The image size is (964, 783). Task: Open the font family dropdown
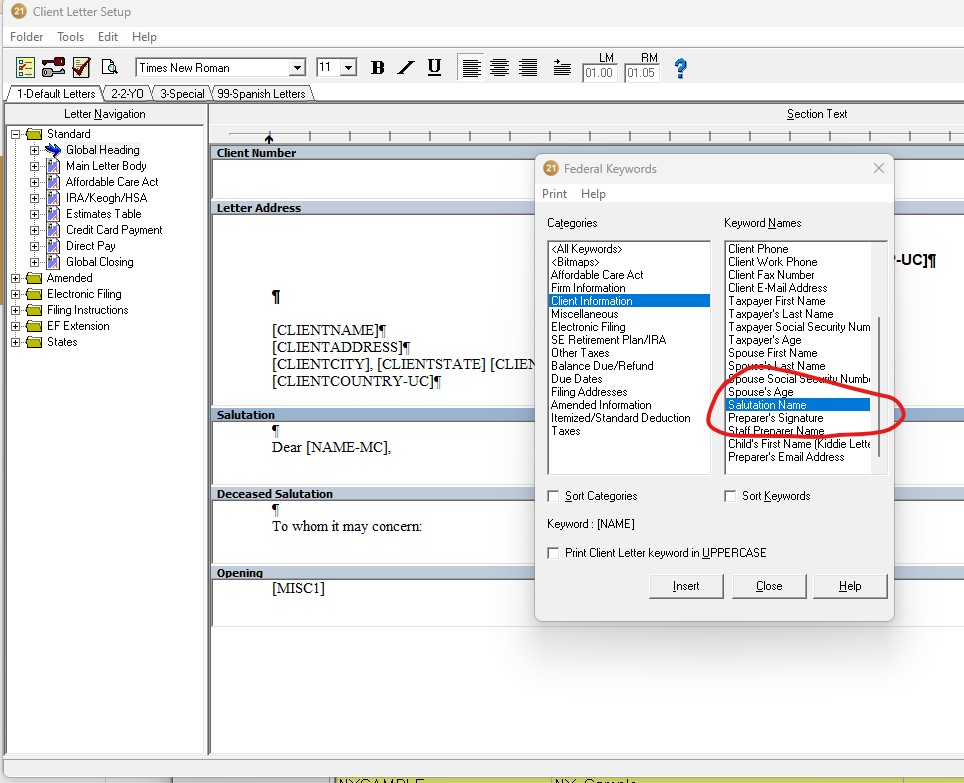pos(298,67)
